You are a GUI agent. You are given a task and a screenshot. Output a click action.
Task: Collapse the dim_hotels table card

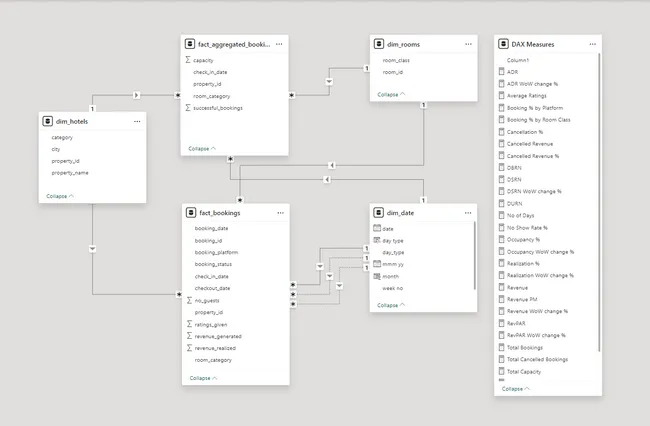click(60, 196)
